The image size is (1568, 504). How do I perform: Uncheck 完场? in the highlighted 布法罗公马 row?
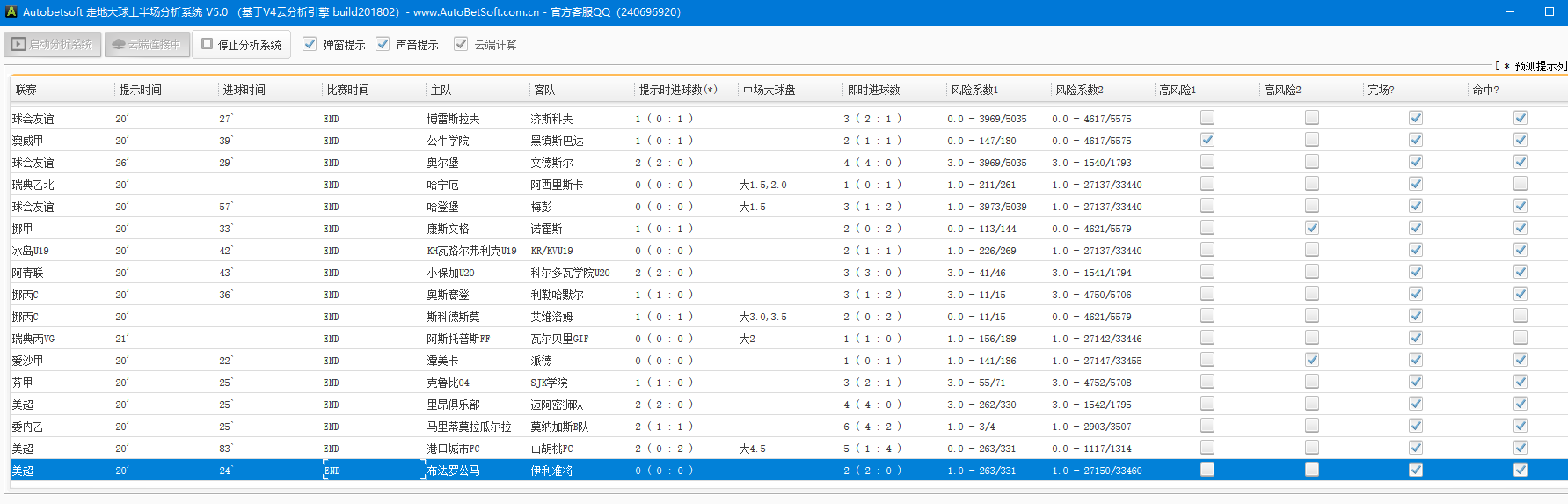point(1416,470)
